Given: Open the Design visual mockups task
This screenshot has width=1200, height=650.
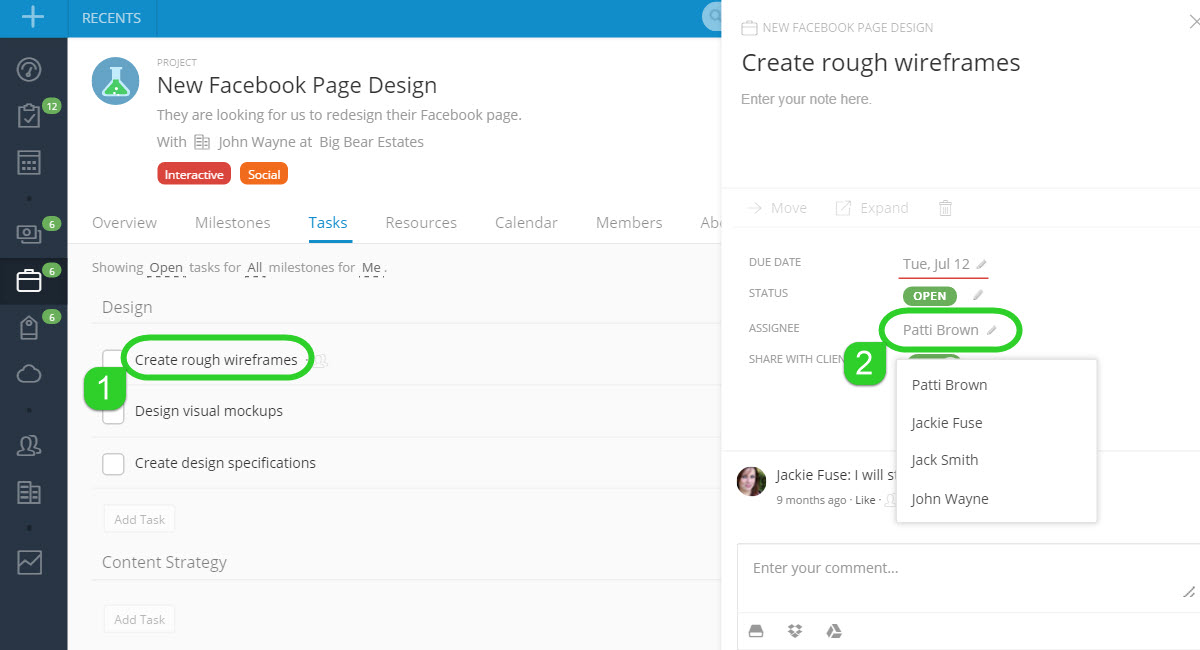Looking at the screenshot, I should point(209,411).
